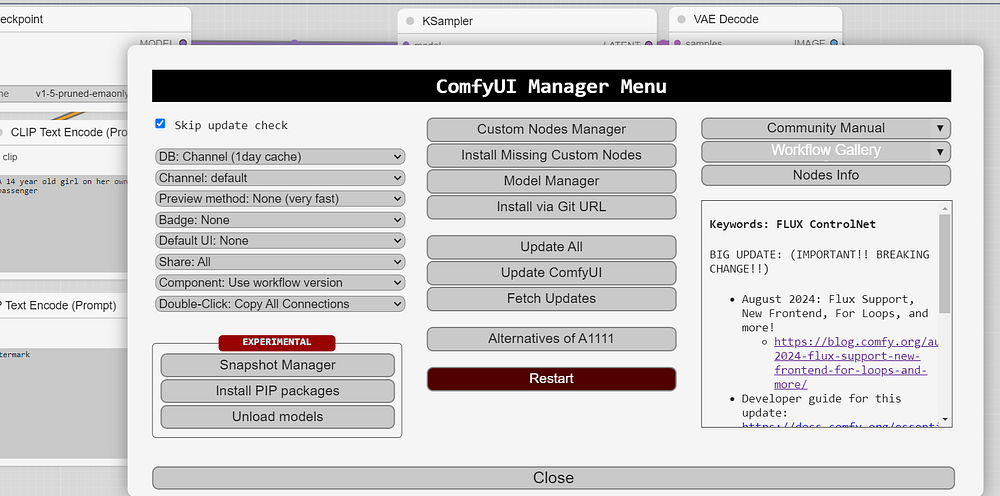Click 'Developer guide for this update' text
The image size is (1000, 496).
coord(821,405)
